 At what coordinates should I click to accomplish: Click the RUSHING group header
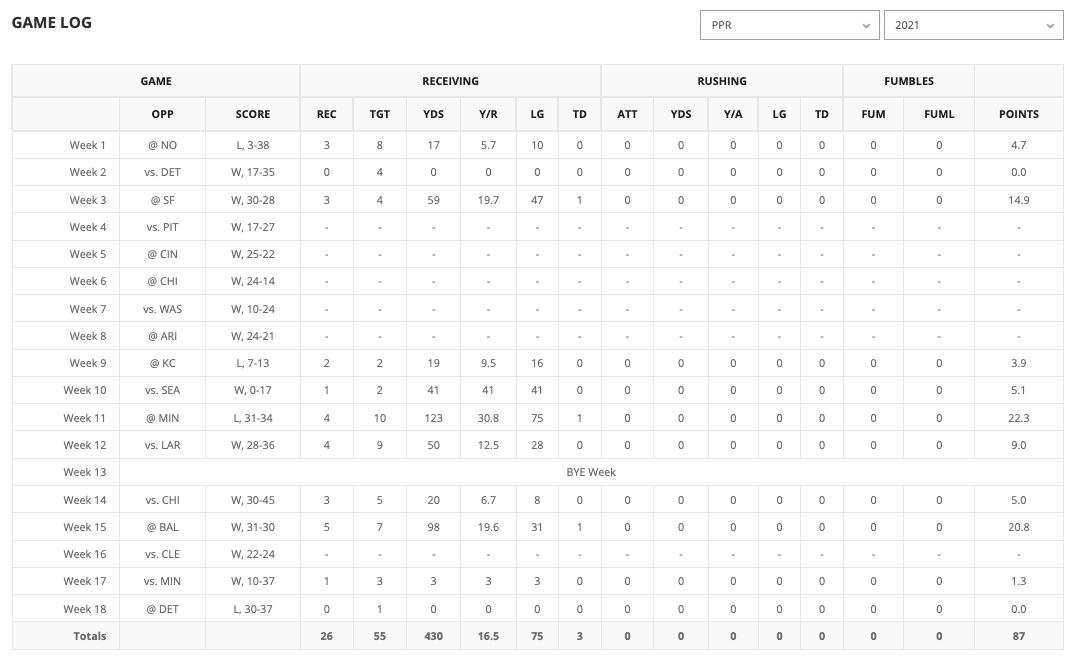(x=722, y=81)
